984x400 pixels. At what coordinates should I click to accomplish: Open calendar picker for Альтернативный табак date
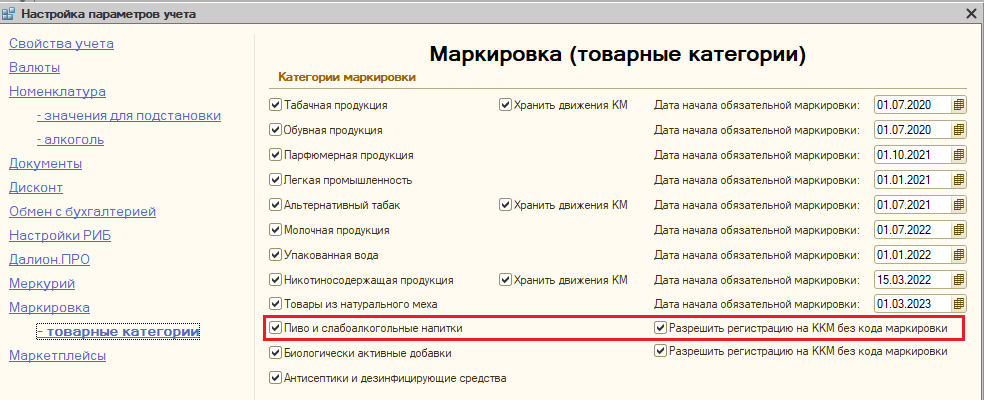[959, 205]
